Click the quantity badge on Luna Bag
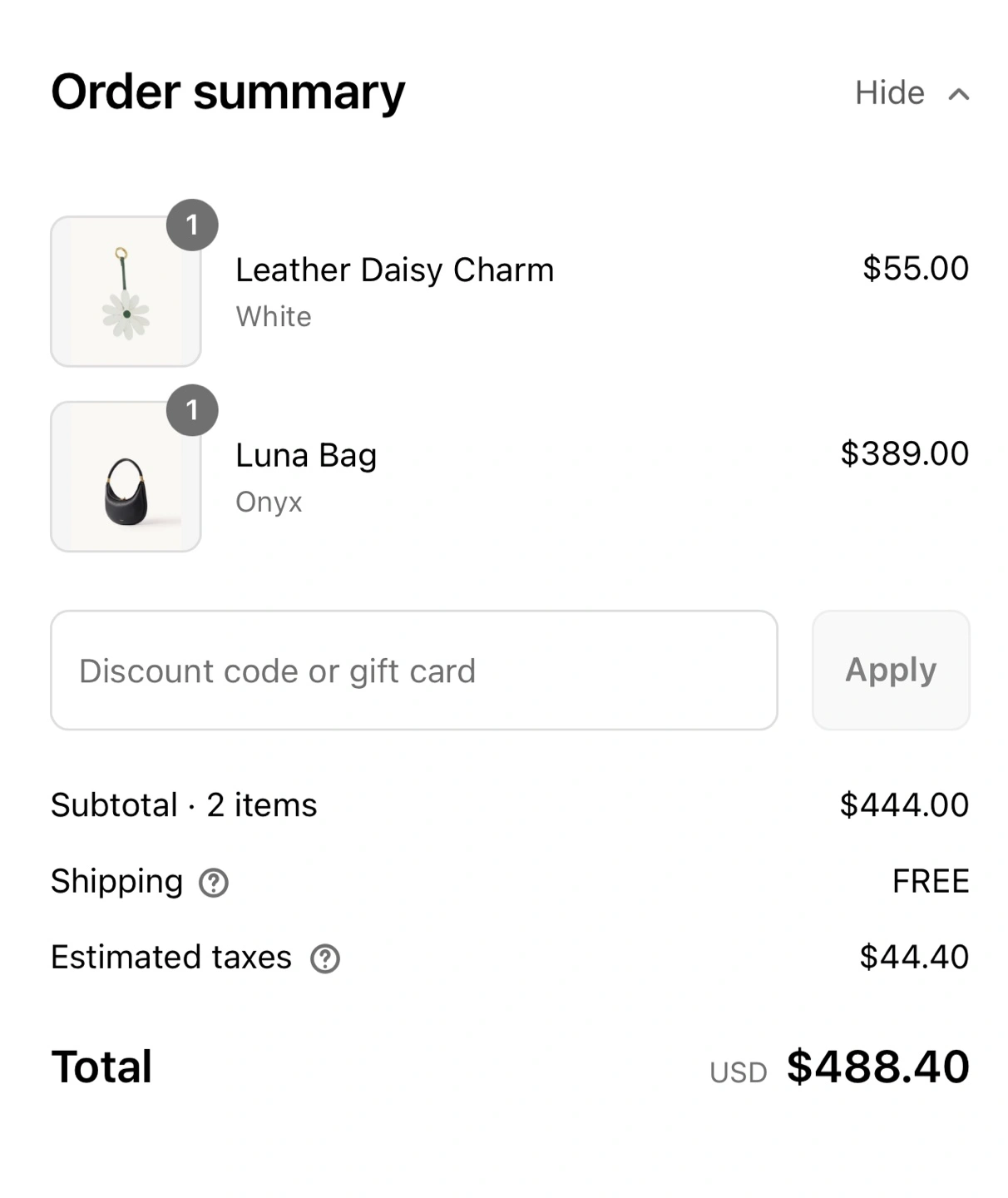The image size is (1008, 1198). point(192,410)
